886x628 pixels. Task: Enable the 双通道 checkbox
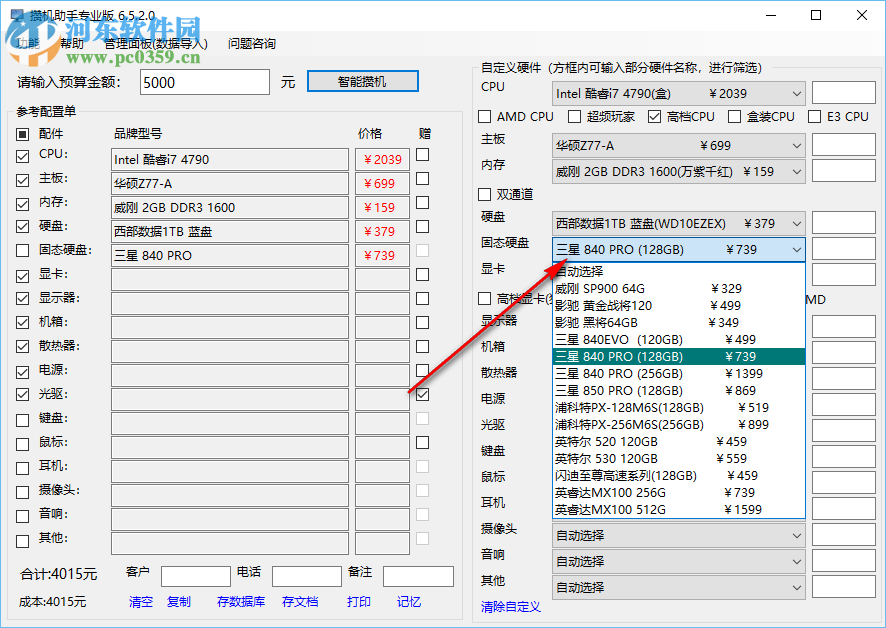[487, 194]
